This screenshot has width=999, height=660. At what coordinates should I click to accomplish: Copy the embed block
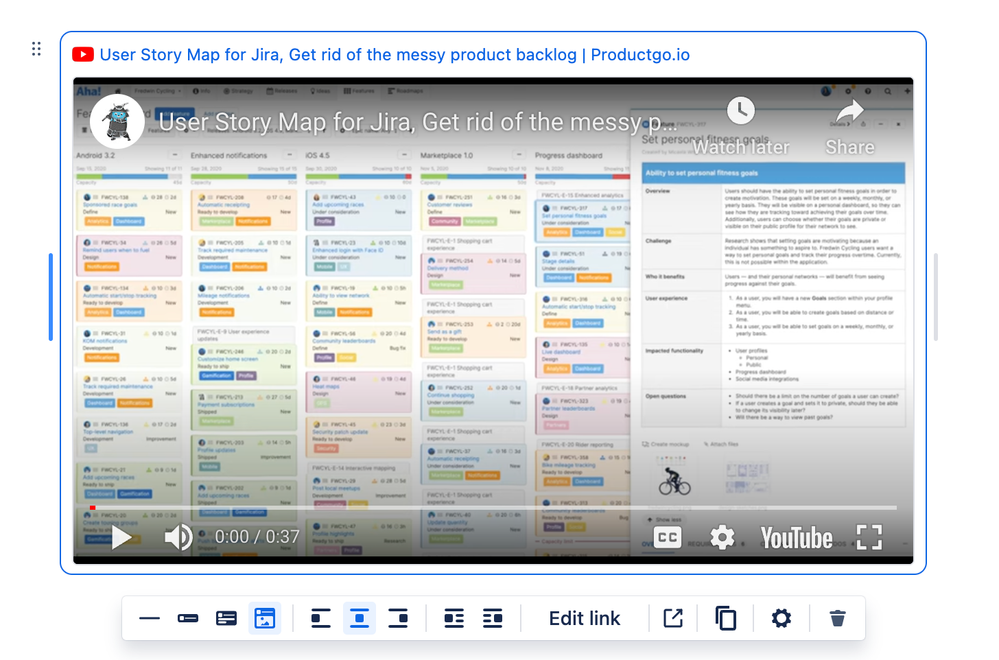[726, 619]
